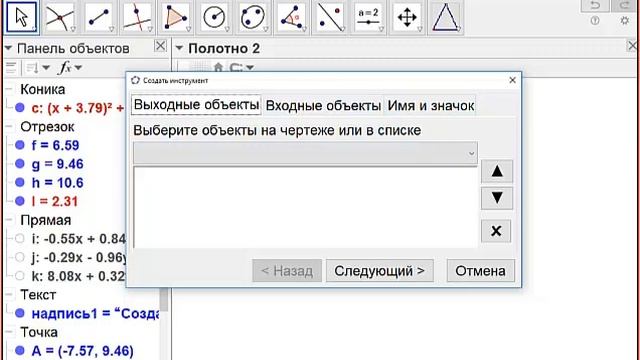
Task: Open the object selection combo box in dialog
Action: [x=305, y=153]
